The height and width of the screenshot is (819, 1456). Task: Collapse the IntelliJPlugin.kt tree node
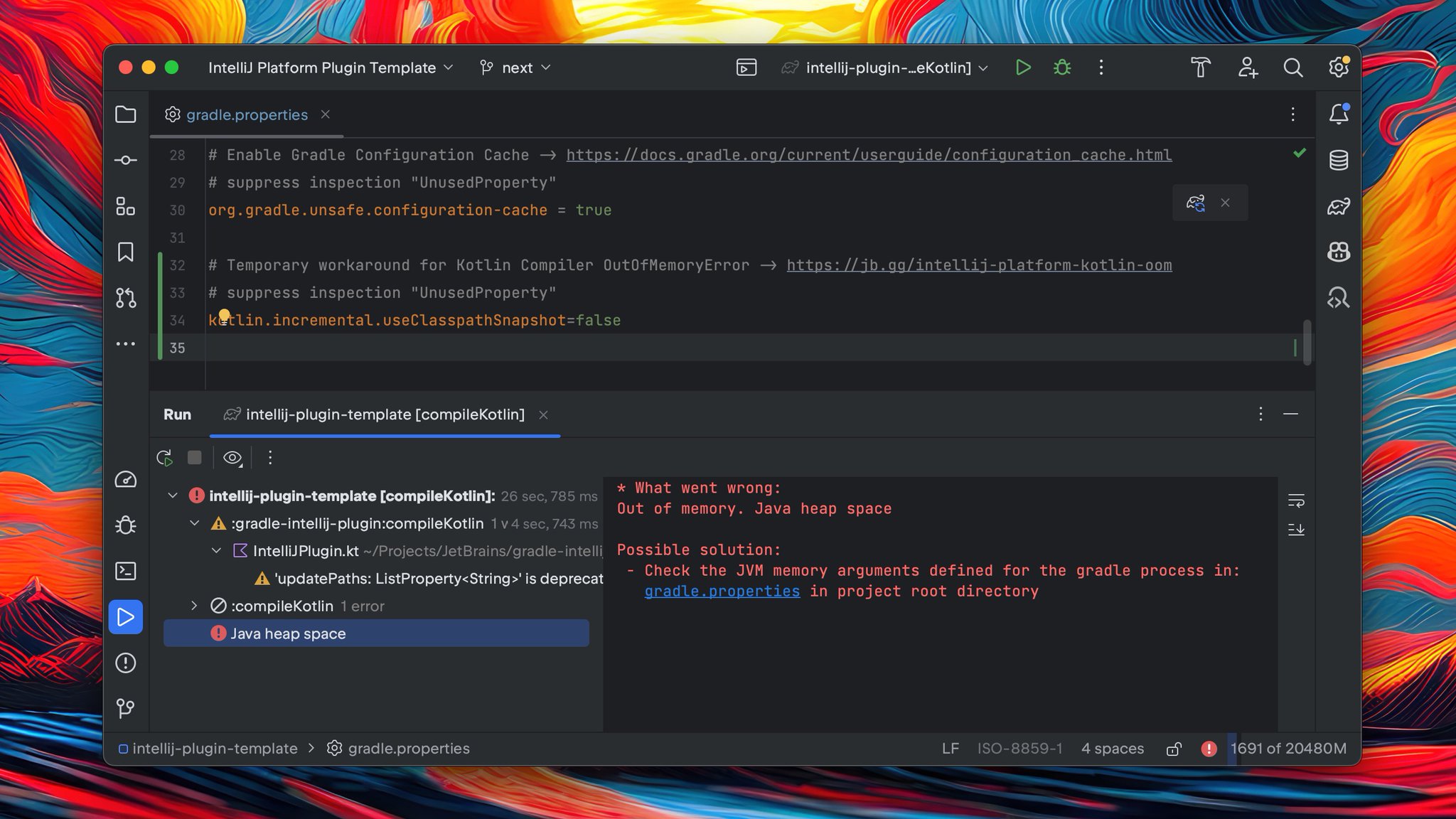[216, 551]
